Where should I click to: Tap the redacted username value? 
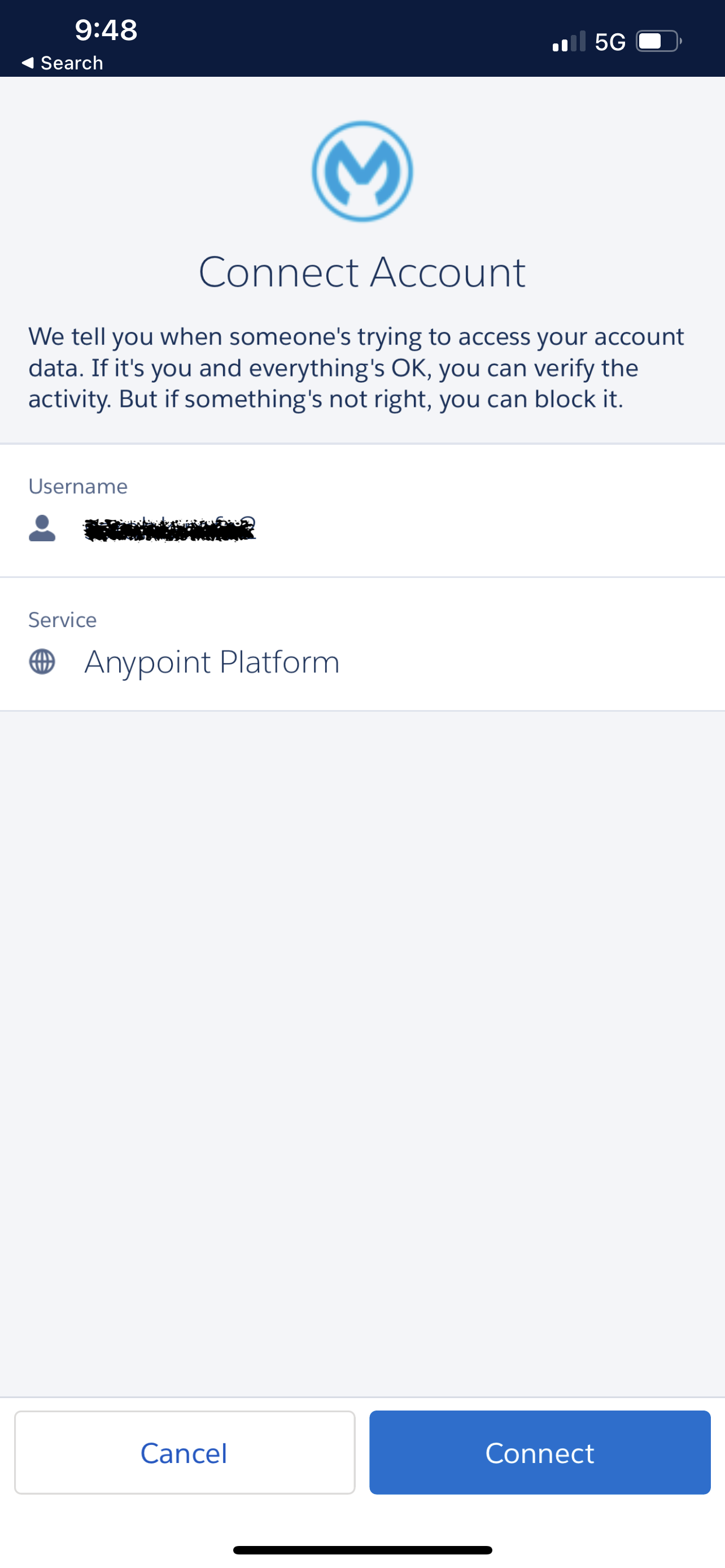(169, 529)
